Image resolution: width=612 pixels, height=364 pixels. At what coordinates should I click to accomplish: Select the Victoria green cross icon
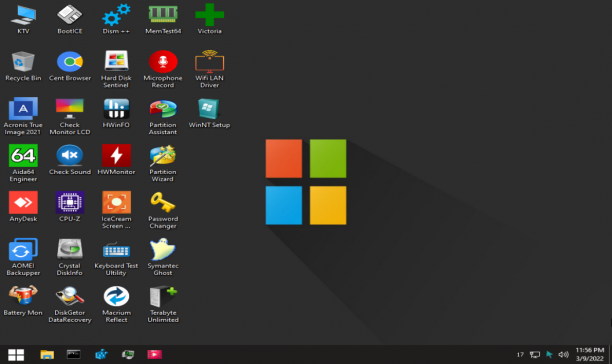tap(210, 19)
